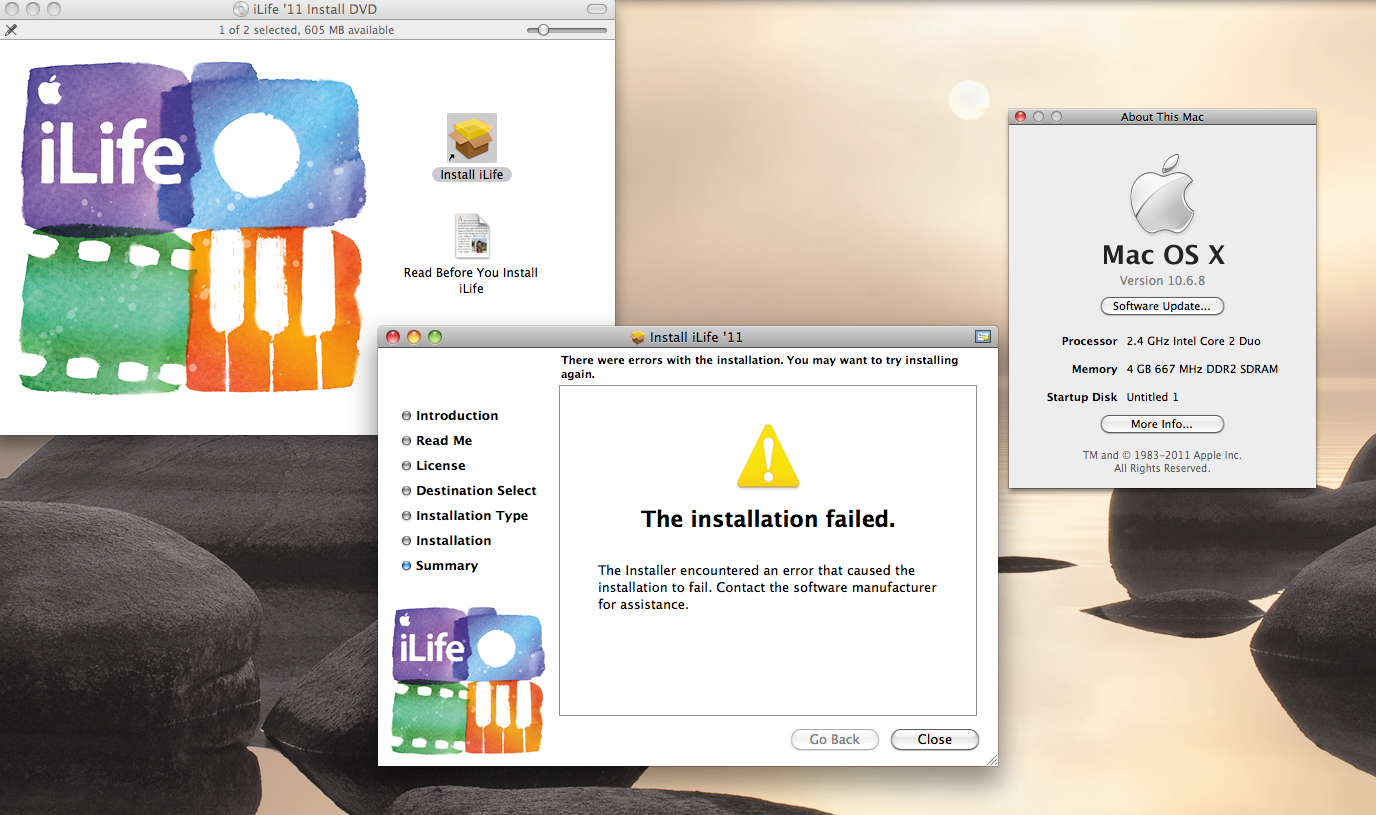This screenshot has height=815, width=1376.
Task: Click the yellow warning triangle icon
Action: [x=768, y=456]
